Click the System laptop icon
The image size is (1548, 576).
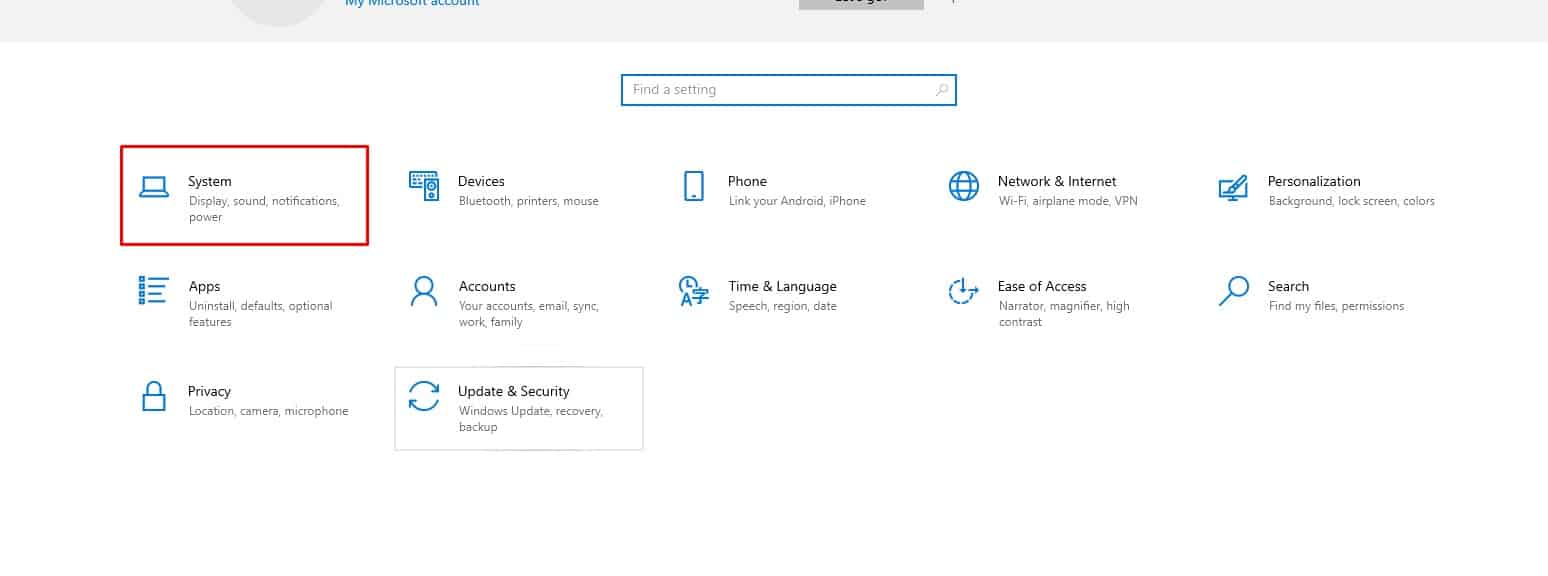(x=153, y=187)
